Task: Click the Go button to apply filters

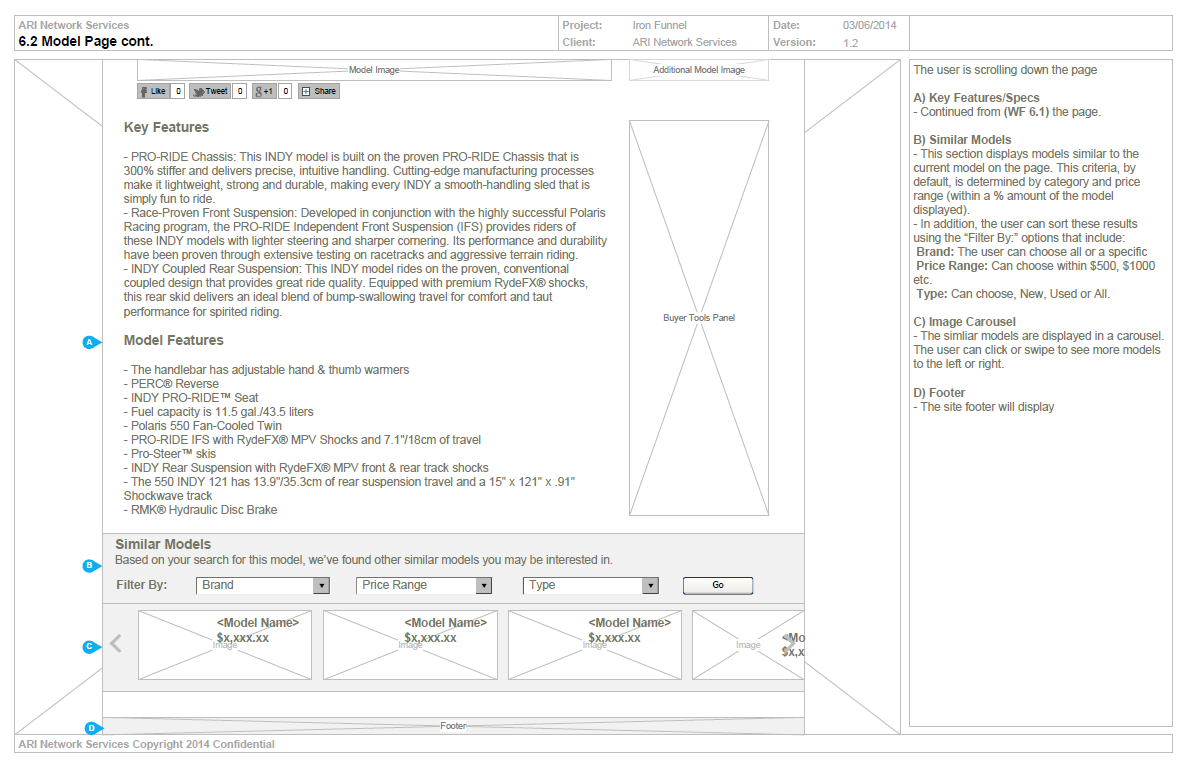Action: [718, 586]
